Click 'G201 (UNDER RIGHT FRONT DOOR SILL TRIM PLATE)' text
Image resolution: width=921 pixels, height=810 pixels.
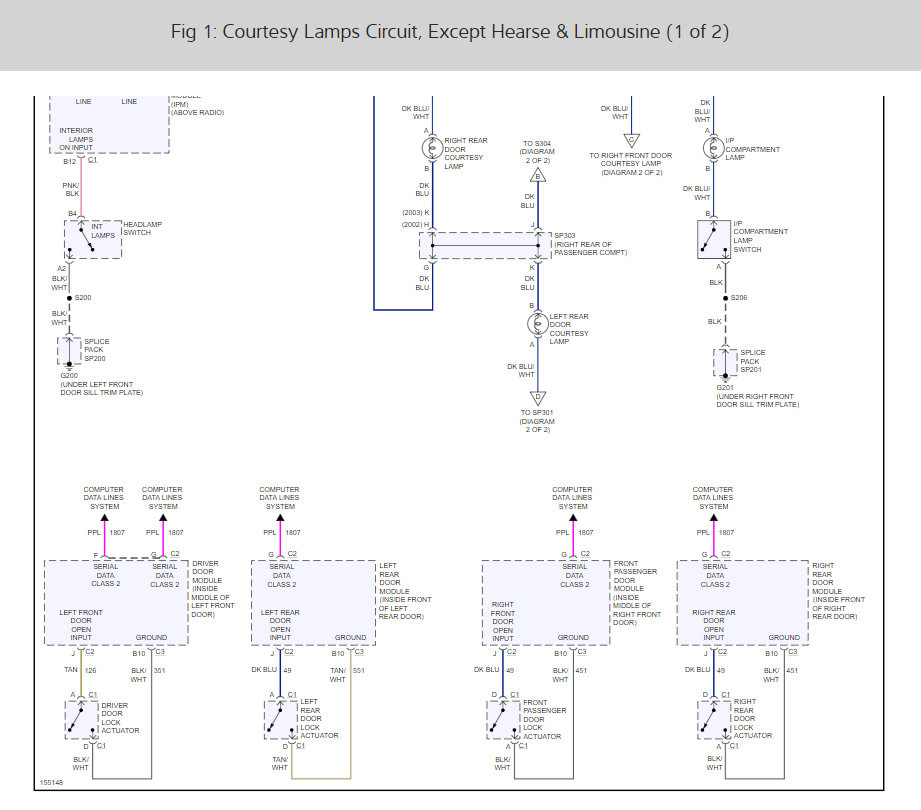coord(758,396)
